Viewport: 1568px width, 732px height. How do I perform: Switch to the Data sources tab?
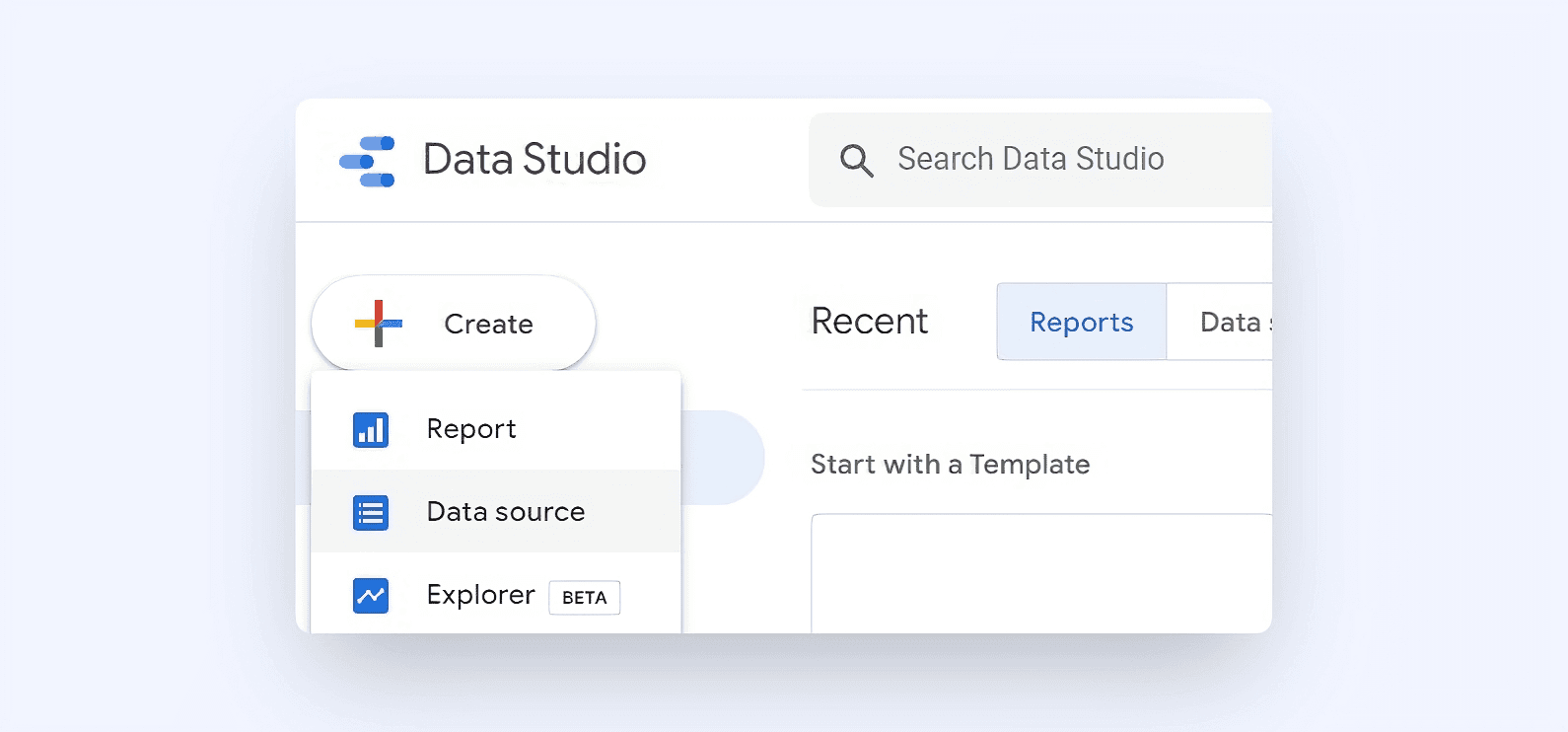tap(1220, 322)
